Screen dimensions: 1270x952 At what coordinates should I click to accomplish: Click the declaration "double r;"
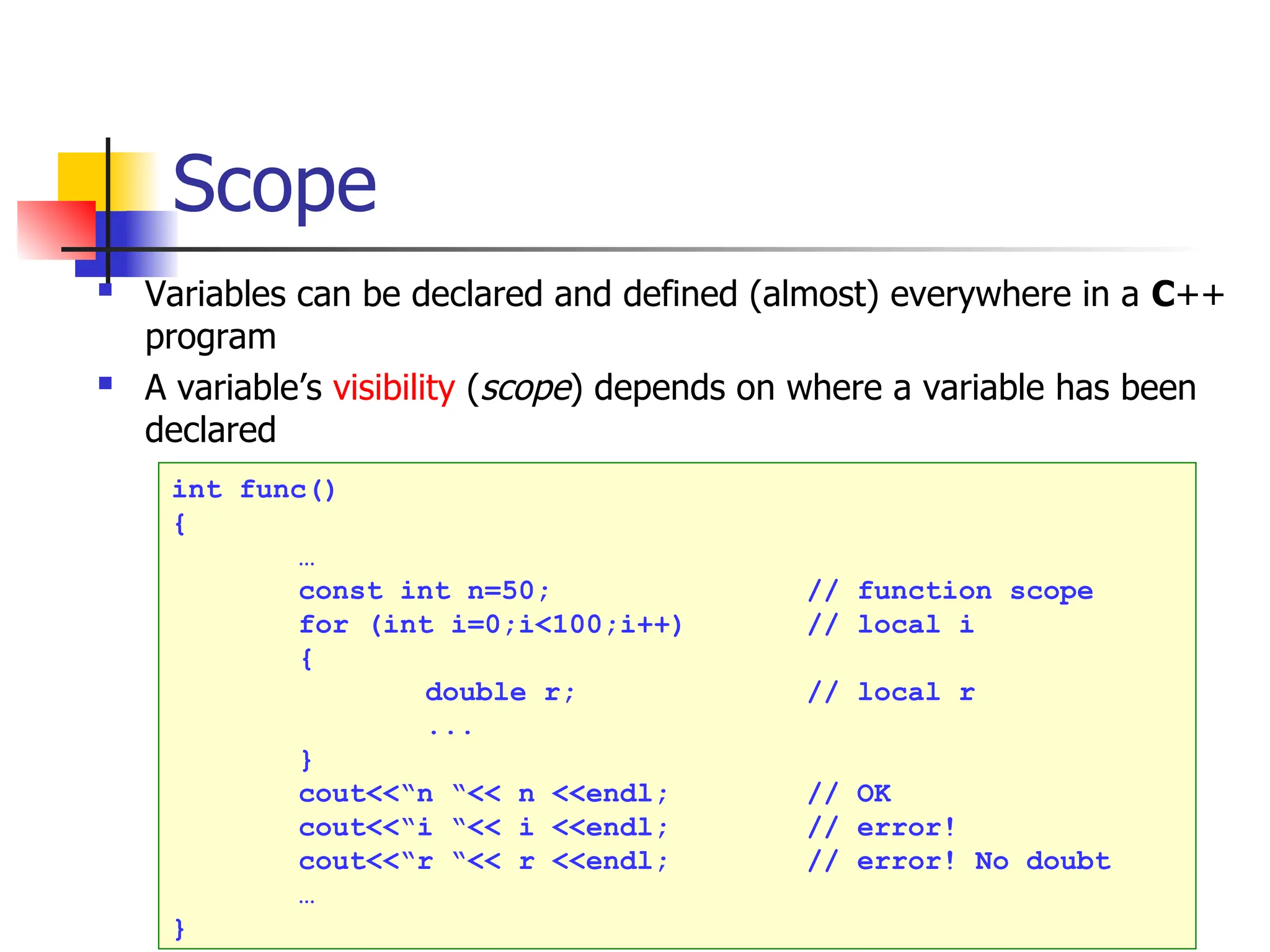[x=500, y=692]
